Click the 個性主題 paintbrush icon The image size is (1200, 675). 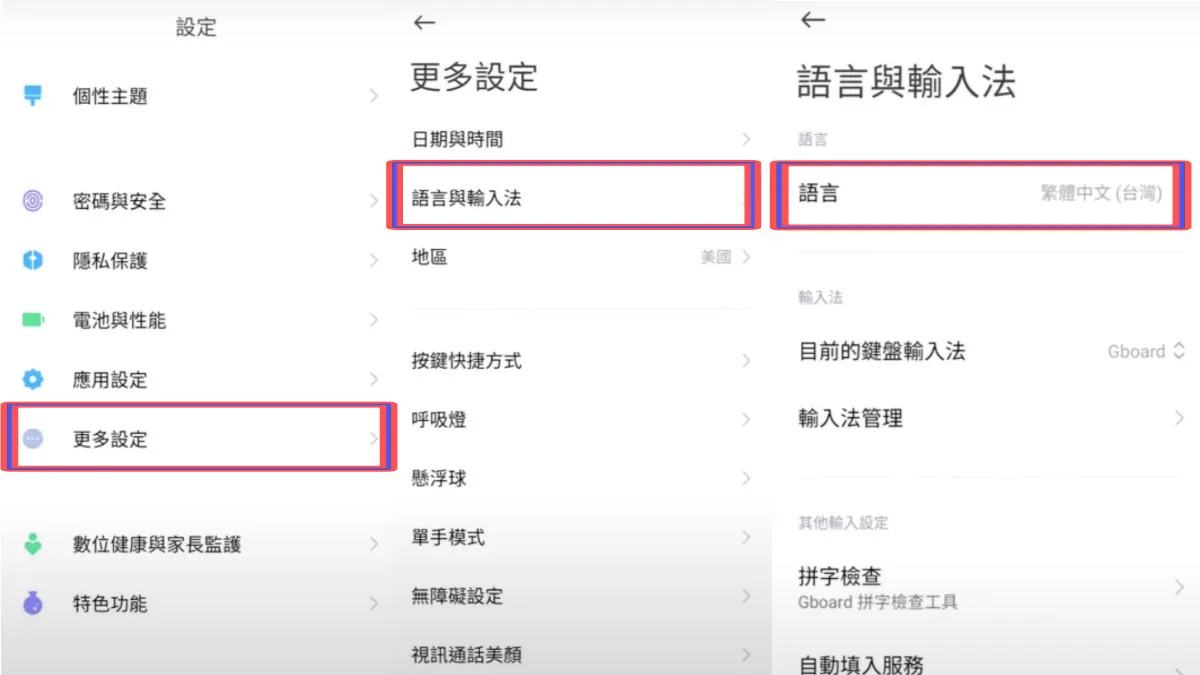(33, 96)
